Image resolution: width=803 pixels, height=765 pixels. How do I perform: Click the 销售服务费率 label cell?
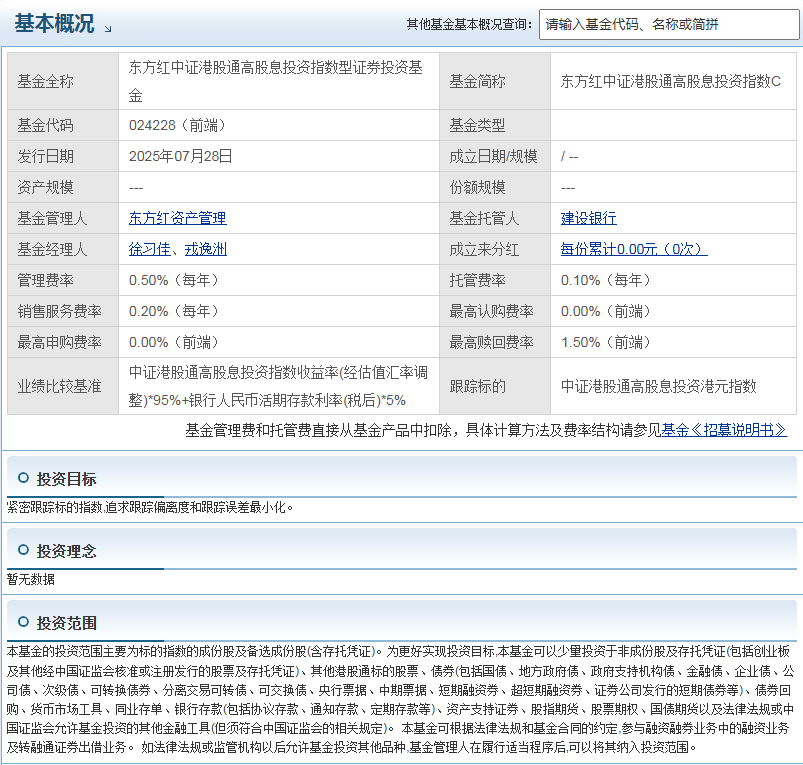tap(63, 311)
